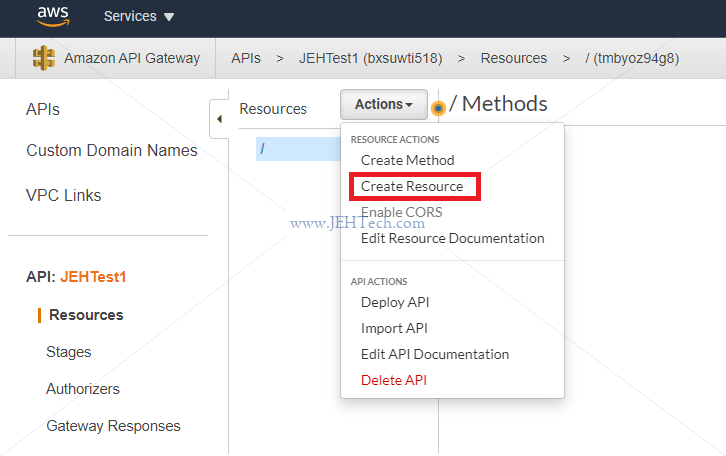Choose Enable CORS from the Actions menu
726x456 pixels.
401,212
